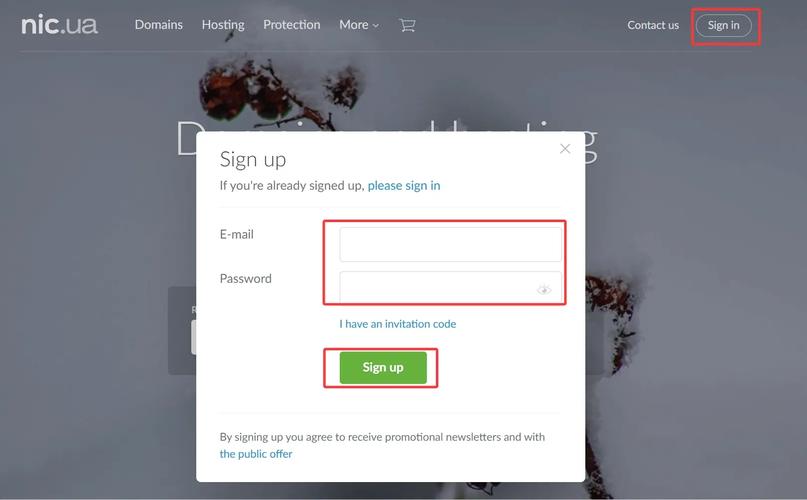The width and height of the screenshot is (807, 500).
Task: Click the nic.ua logo
Action: pyautogui.click(x=59, y=25)
